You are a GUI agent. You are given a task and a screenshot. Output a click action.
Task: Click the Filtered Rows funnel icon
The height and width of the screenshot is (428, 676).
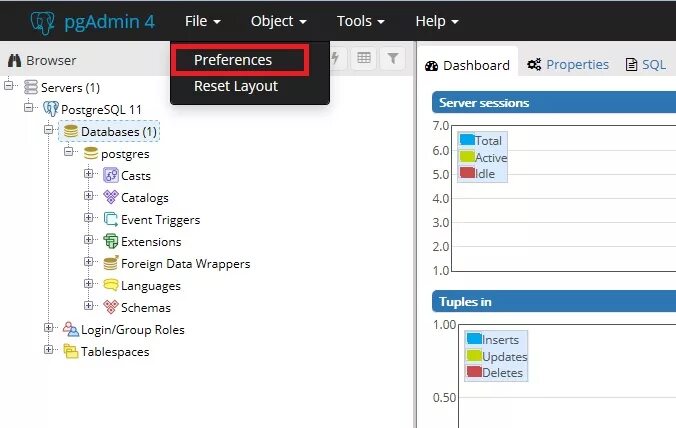[x=393, y=58]
